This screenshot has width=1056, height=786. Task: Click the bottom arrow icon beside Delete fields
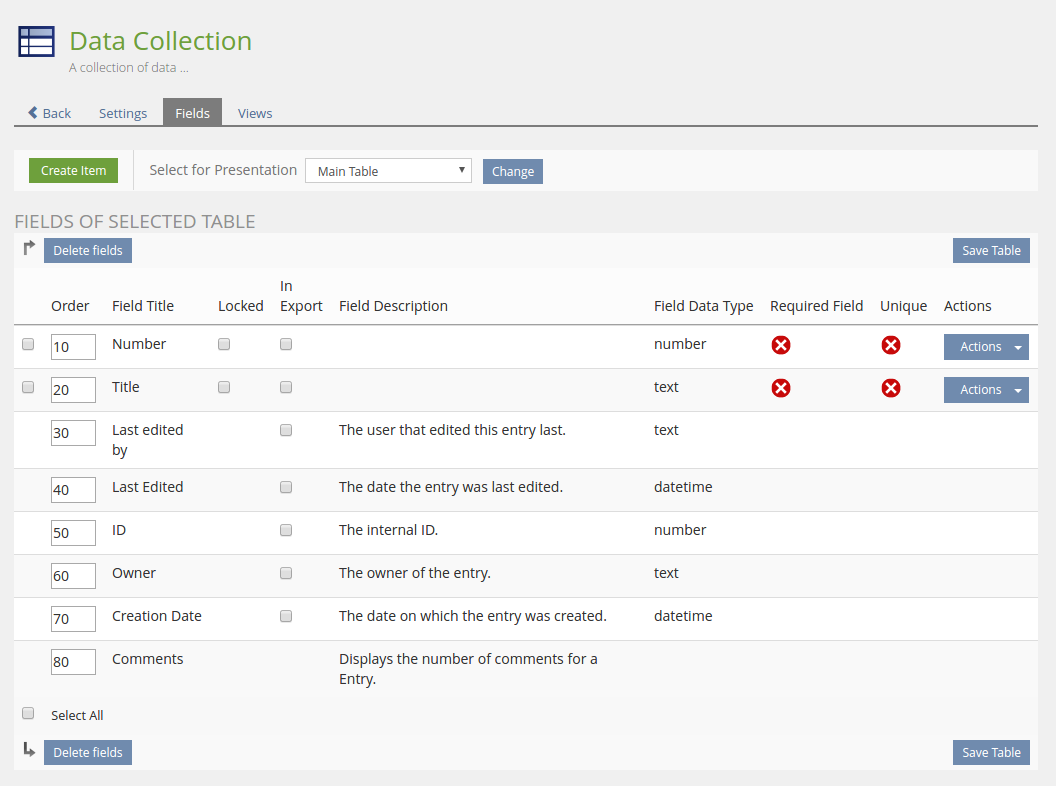(29, 750)
